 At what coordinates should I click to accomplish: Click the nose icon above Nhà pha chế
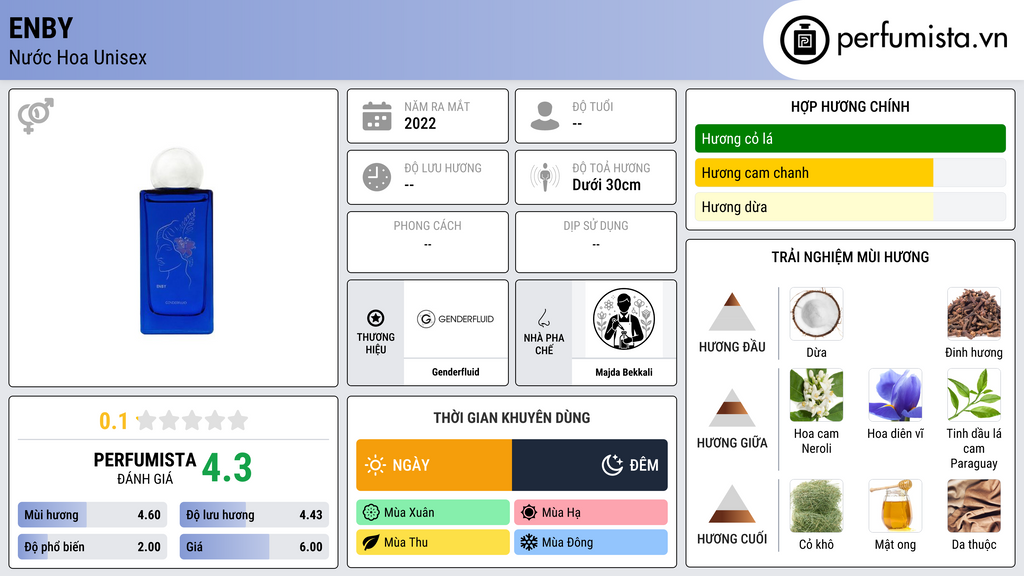(544, 318)
